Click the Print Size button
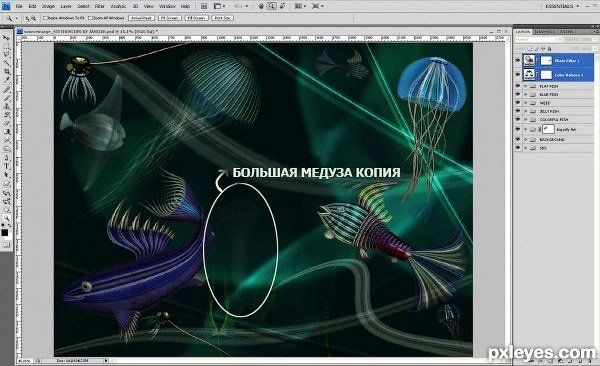The width and height of the screenshot is (600, 366). [222, 18]
